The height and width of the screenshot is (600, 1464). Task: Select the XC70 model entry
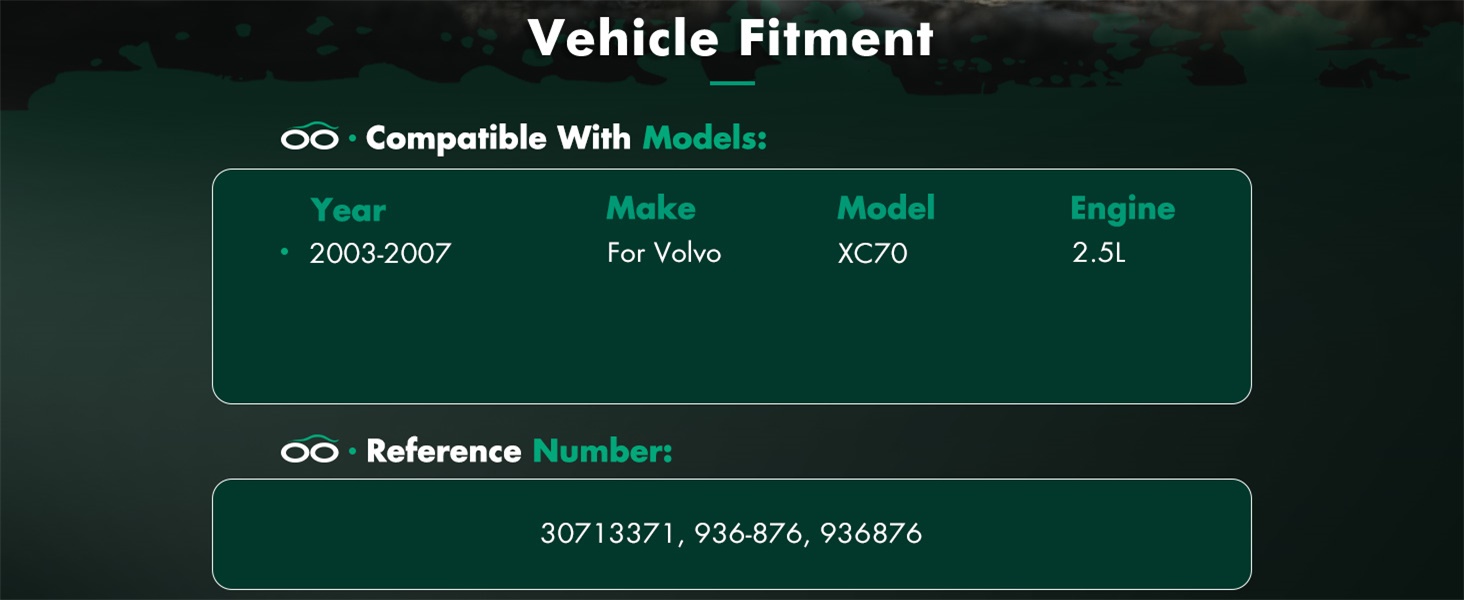coord(873,253)
